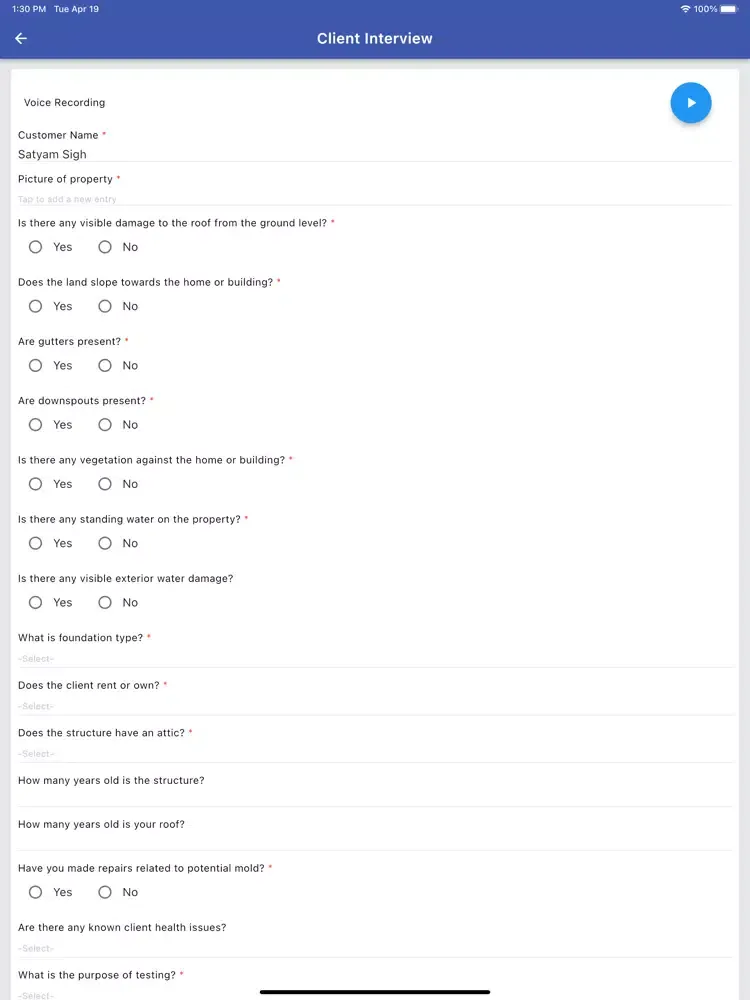Open purpose of testing dropdown
Image resolution: width=750 pixels, height=1000 pixels.
coord(375,994)
